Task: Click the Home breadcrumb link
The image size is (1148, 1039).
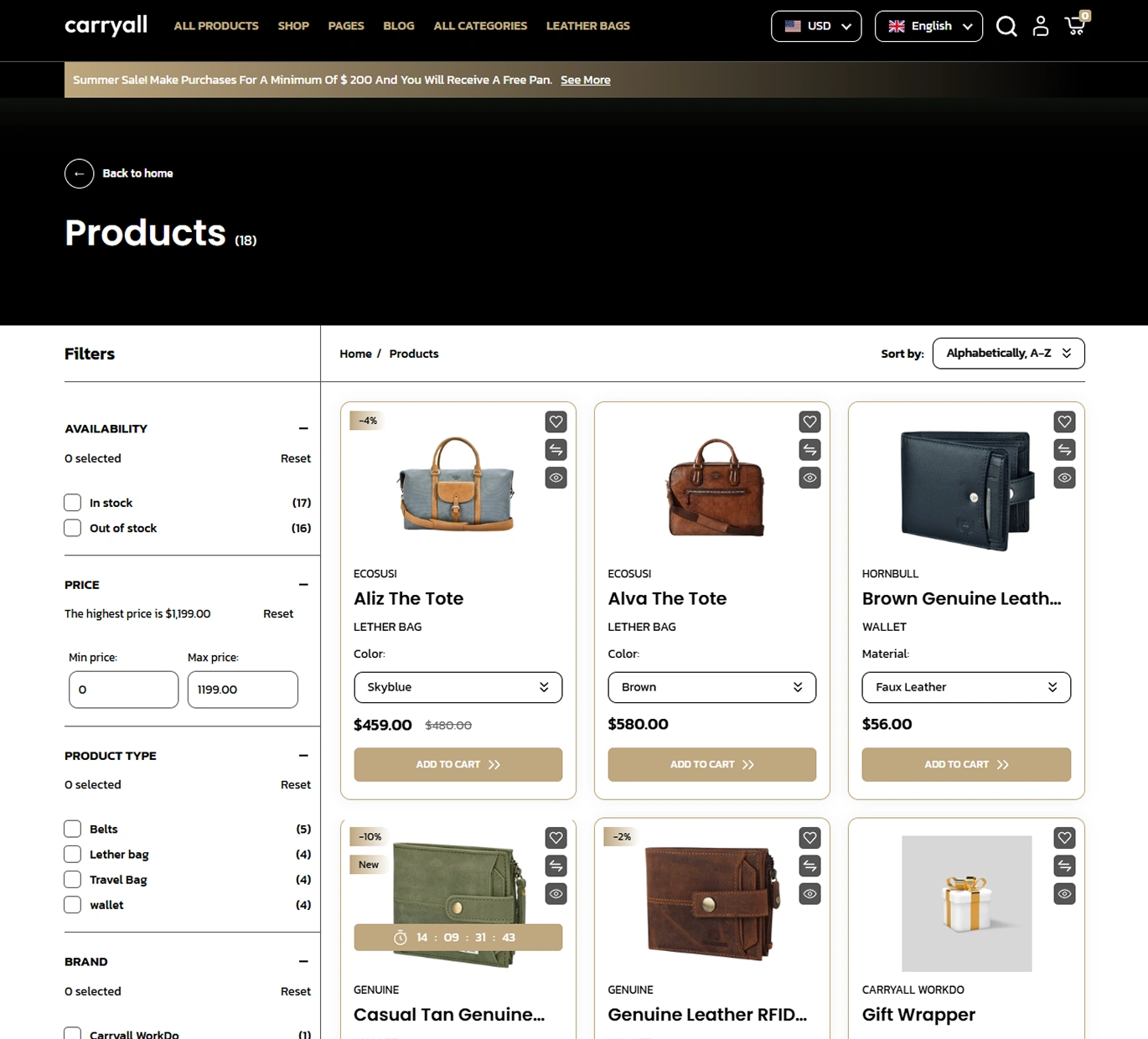Action: click(355, 354)
